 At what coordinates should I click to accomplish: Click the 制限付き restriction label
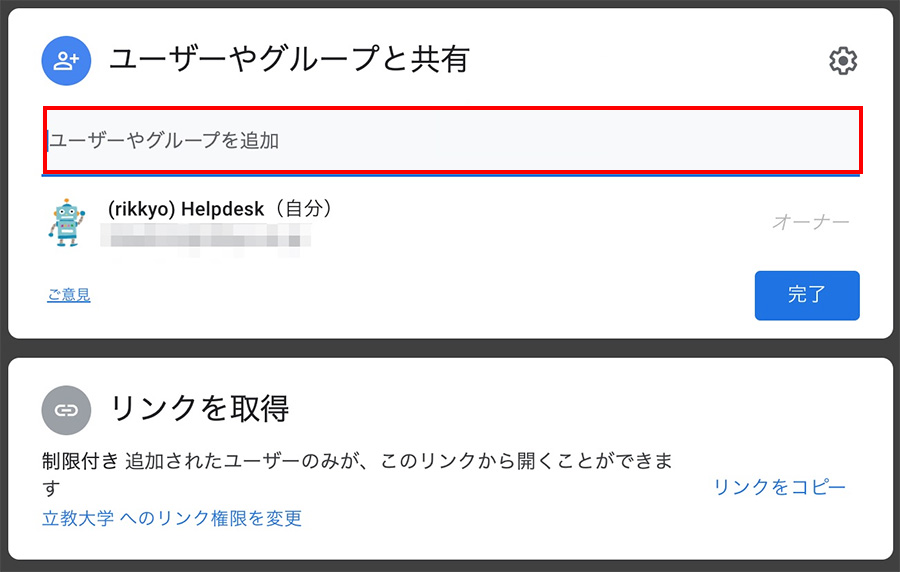(x=80, y=461)
